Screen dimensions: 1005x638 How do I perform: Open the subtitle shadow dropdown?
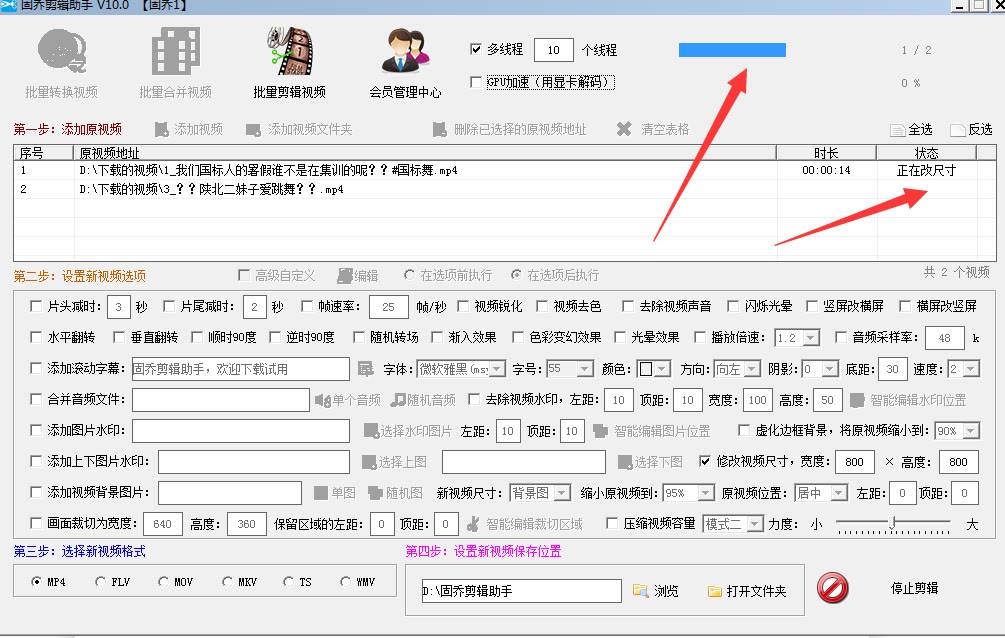[x=830, y=369]
